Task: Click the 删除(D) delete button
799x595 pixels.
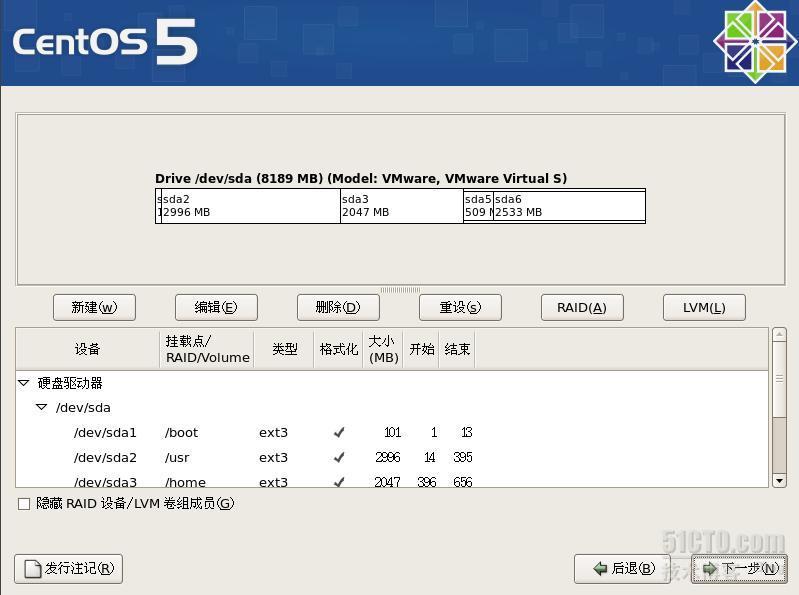Action: [x=338, y=307]
